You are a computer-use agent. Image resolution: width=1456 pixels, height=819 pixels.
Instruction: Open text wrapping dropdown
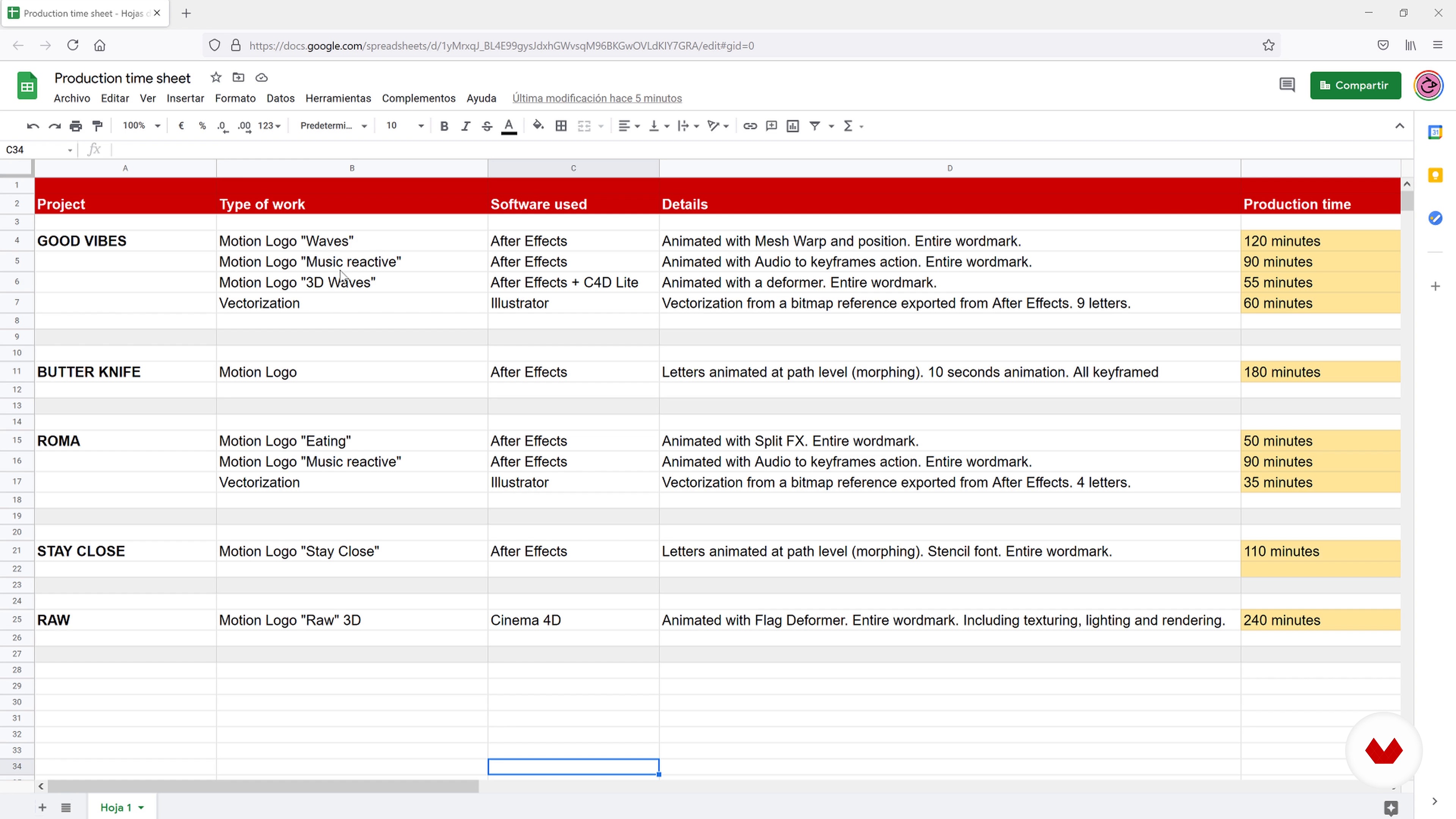click(689, 126)
